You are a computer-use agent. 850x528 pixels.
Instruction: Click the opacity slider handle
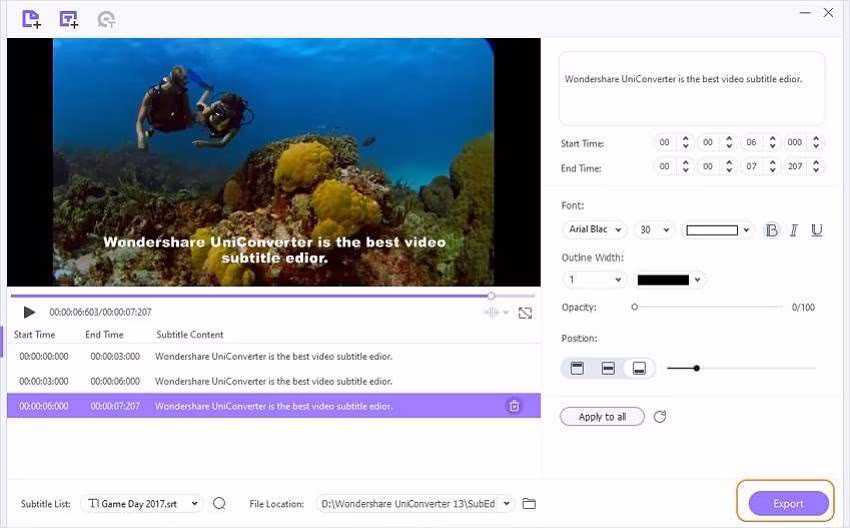coord(634,307)
